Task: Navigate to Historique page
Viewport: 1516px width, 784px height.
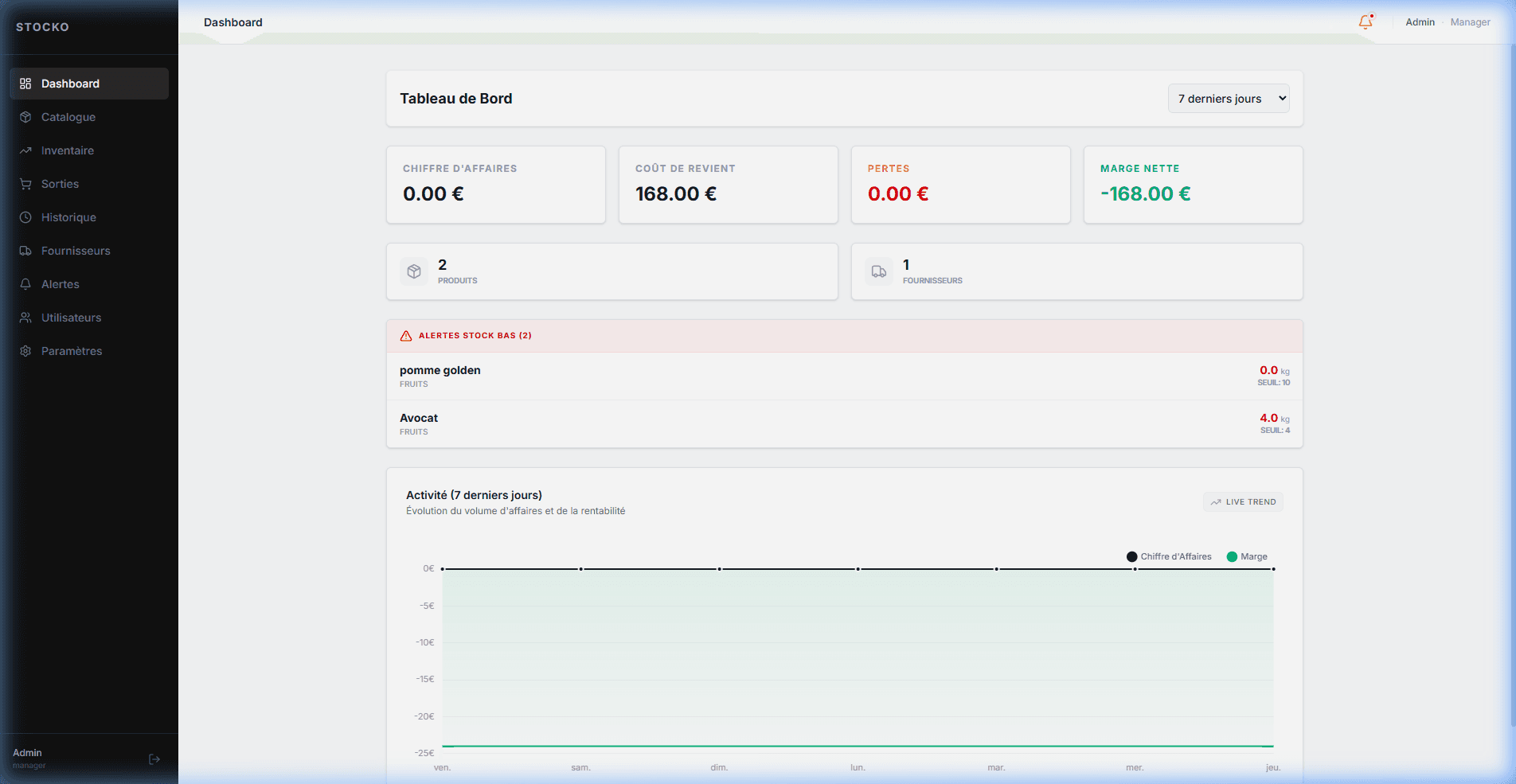Action: 89,217
